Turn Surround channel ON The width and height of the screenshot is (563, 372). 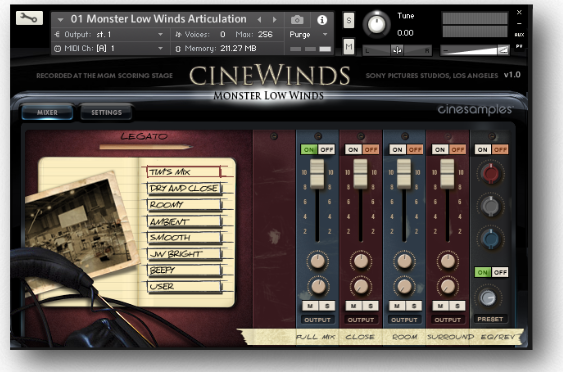[440, 150]
